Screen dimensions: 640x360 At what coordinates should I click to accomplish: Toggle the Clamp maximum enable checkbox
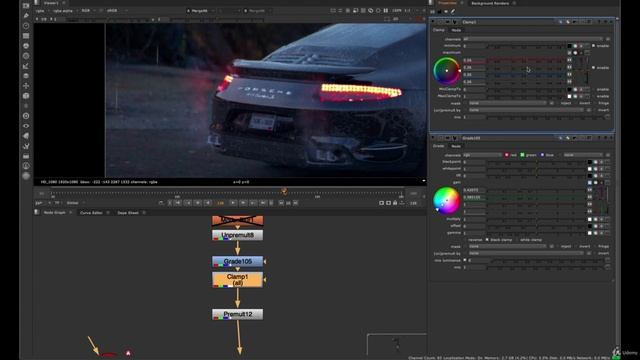[x=593, y=67]
